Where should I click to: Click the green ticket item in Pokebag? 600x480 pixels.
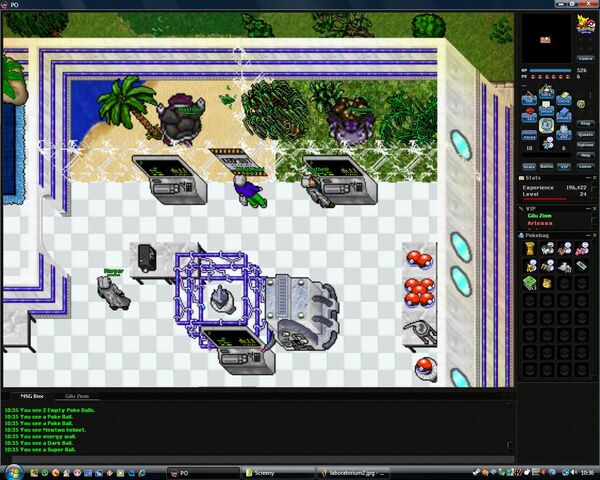tap(582, 266)
